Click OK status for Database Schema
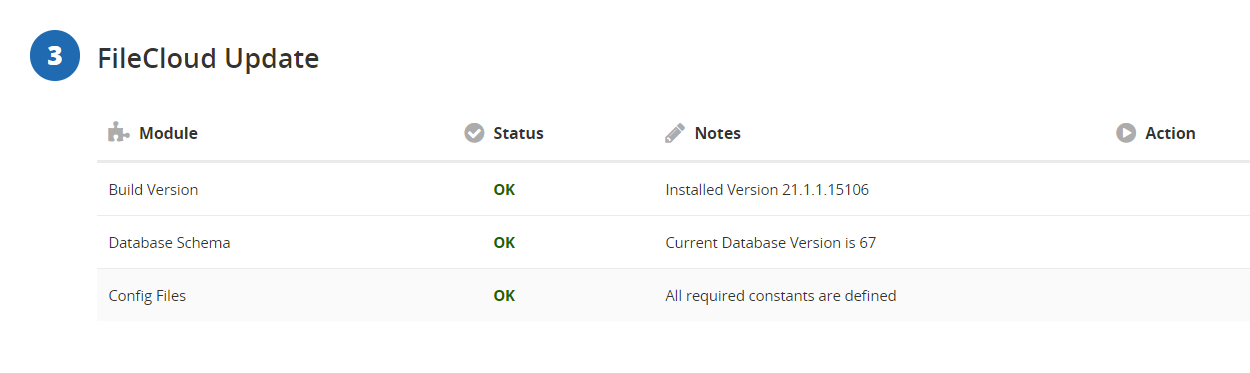The width and height of the screenshot is (1250, 373). pos(504,242)
